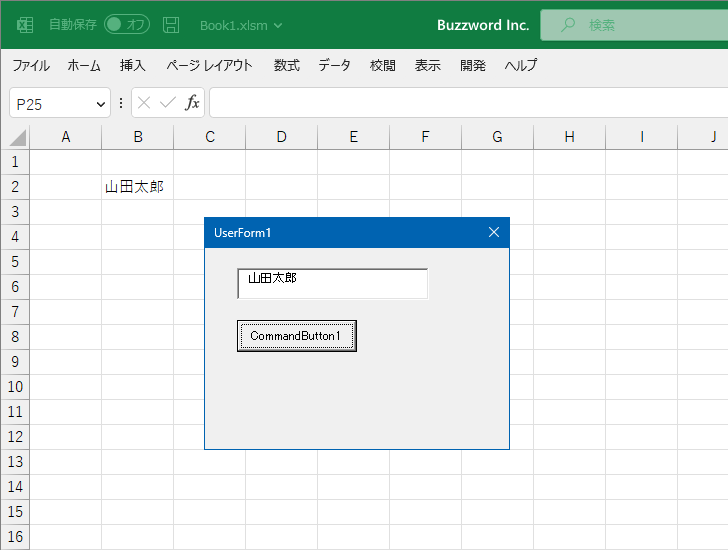Click the UserForm1 text box with 山田太郎

pos(332,284)
